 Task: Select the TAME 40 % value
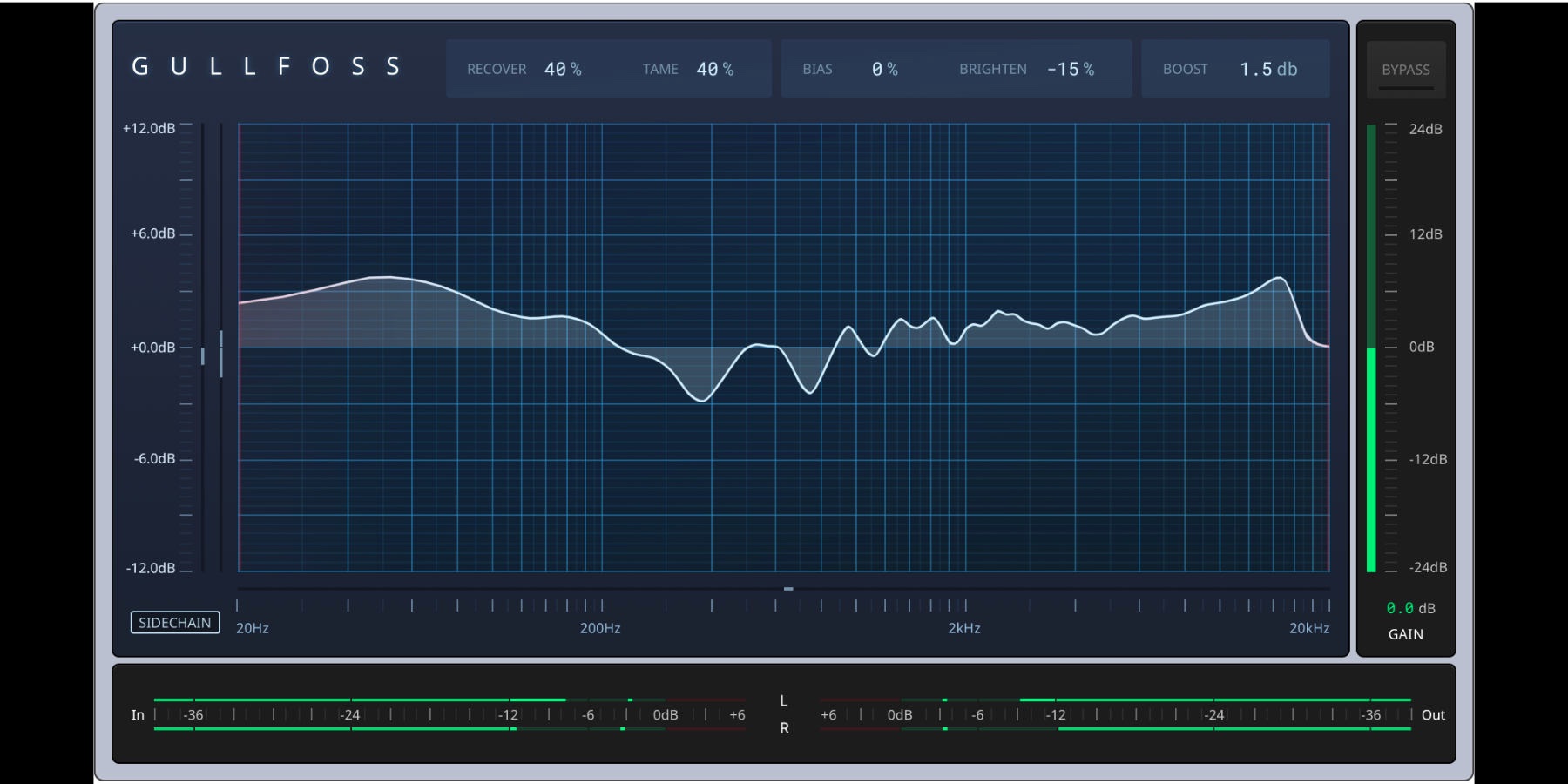point(714,69)
